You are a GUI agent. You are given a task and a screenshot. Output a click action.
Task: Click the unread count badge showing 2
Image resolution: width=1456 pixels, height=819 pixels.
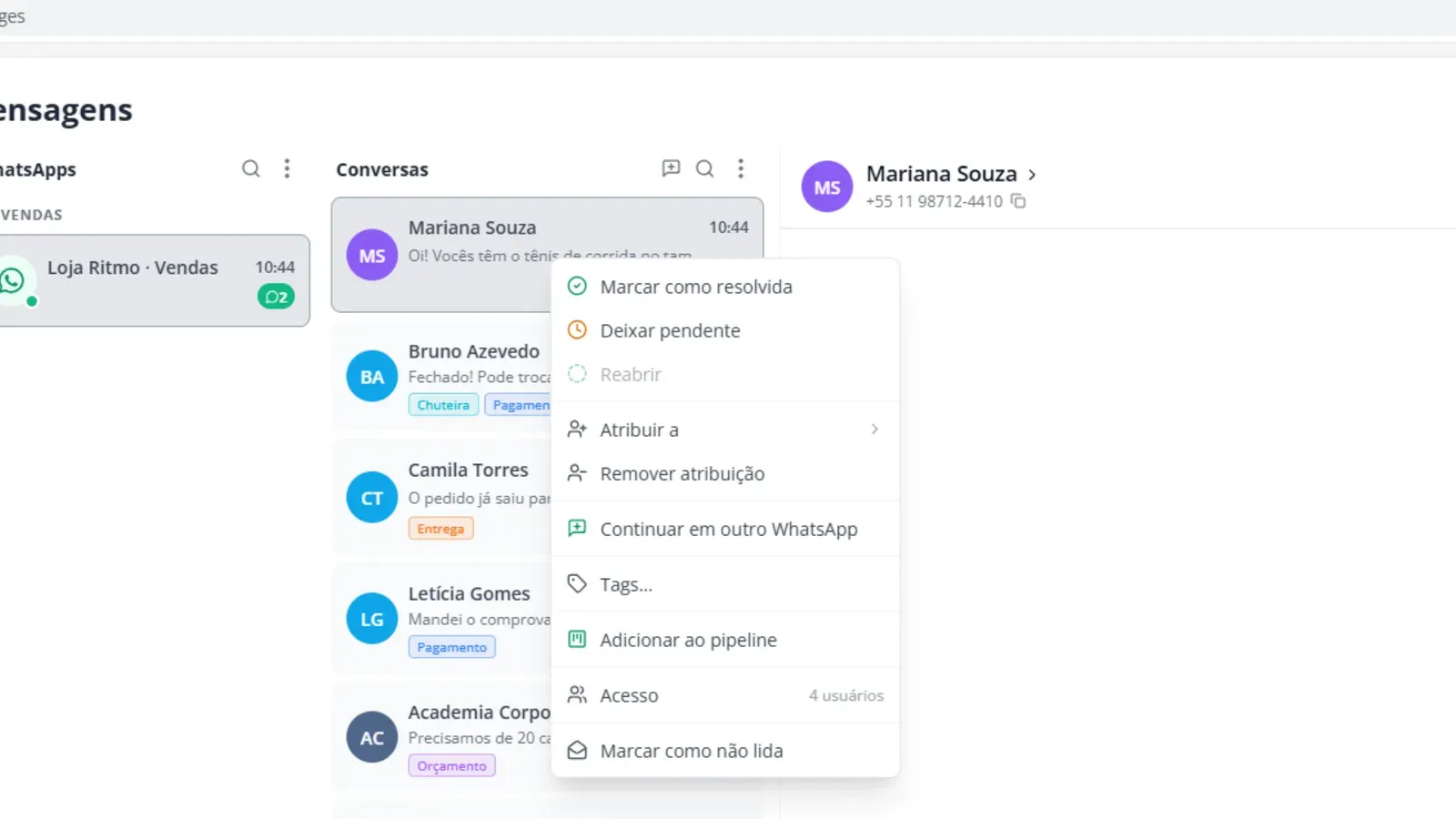(x=276, y=297)
